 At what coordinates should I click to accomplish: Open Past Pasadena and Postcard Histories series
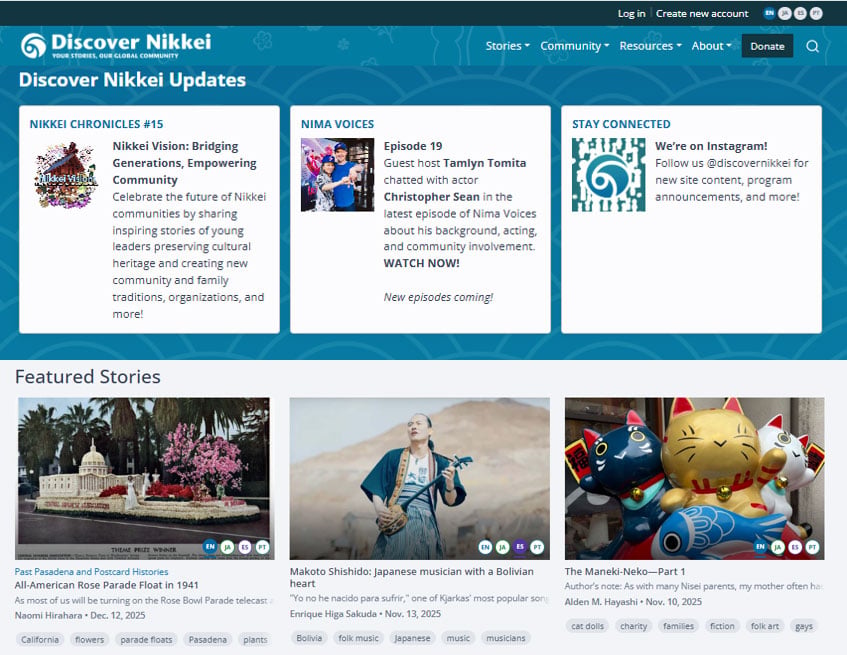[x=91, y=571]
